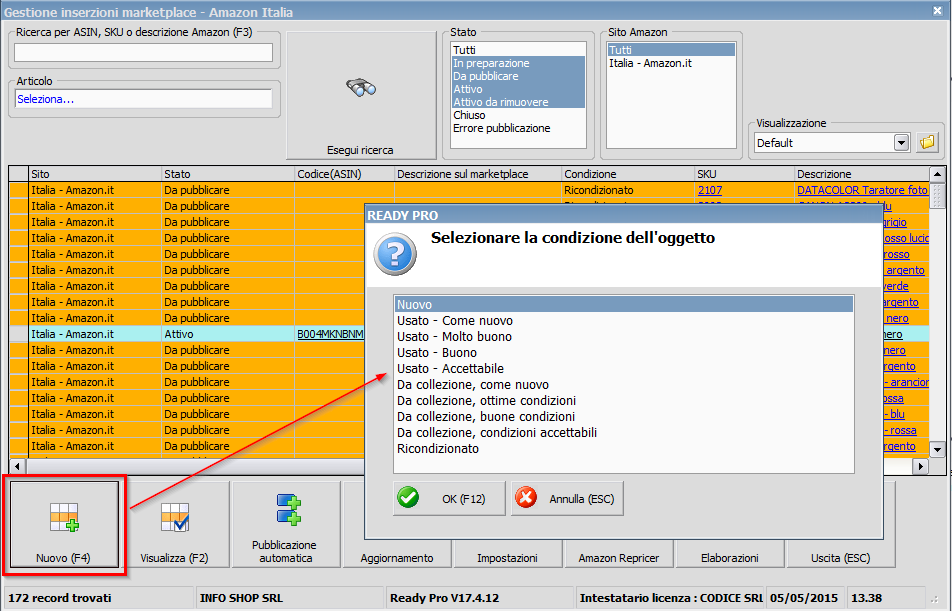Select In preparazione status
This screenshot has width=952, height=611.
tap(518, 63)
